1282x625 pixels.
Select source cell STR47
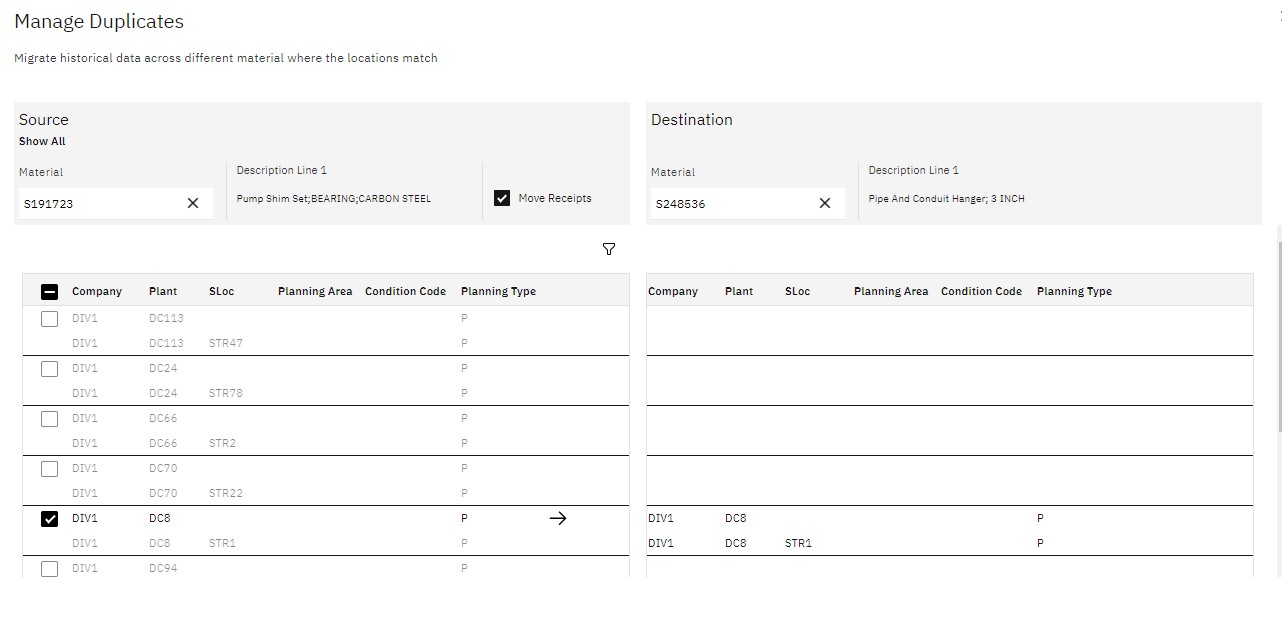(x=226, y=343)
